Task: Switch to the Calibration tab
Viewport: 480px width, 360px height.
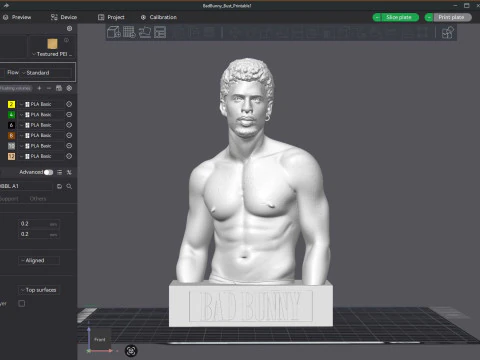Action: point(159,17)
